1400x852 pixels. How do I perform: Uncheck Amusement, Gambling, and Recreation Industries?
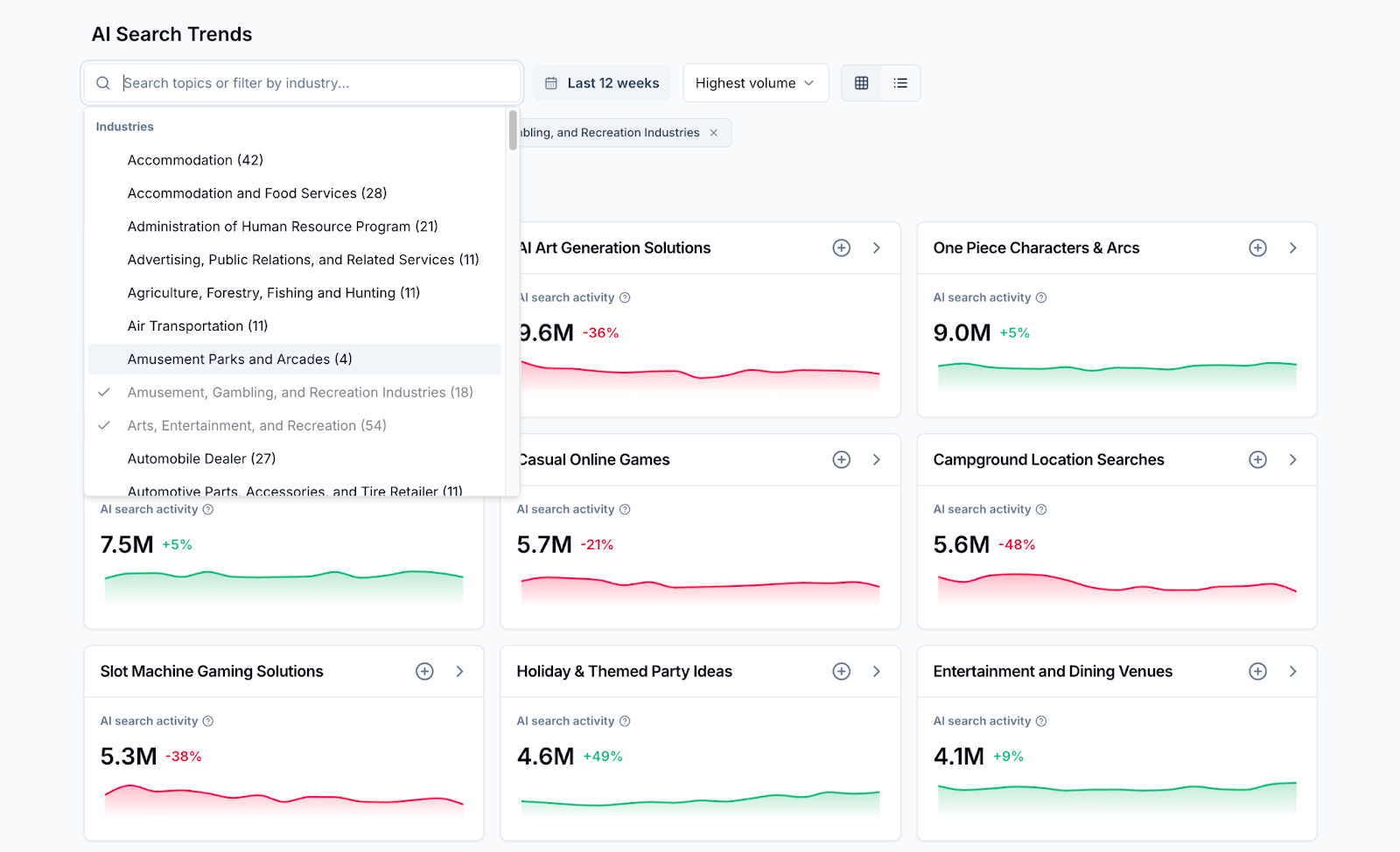click(299, 392)
